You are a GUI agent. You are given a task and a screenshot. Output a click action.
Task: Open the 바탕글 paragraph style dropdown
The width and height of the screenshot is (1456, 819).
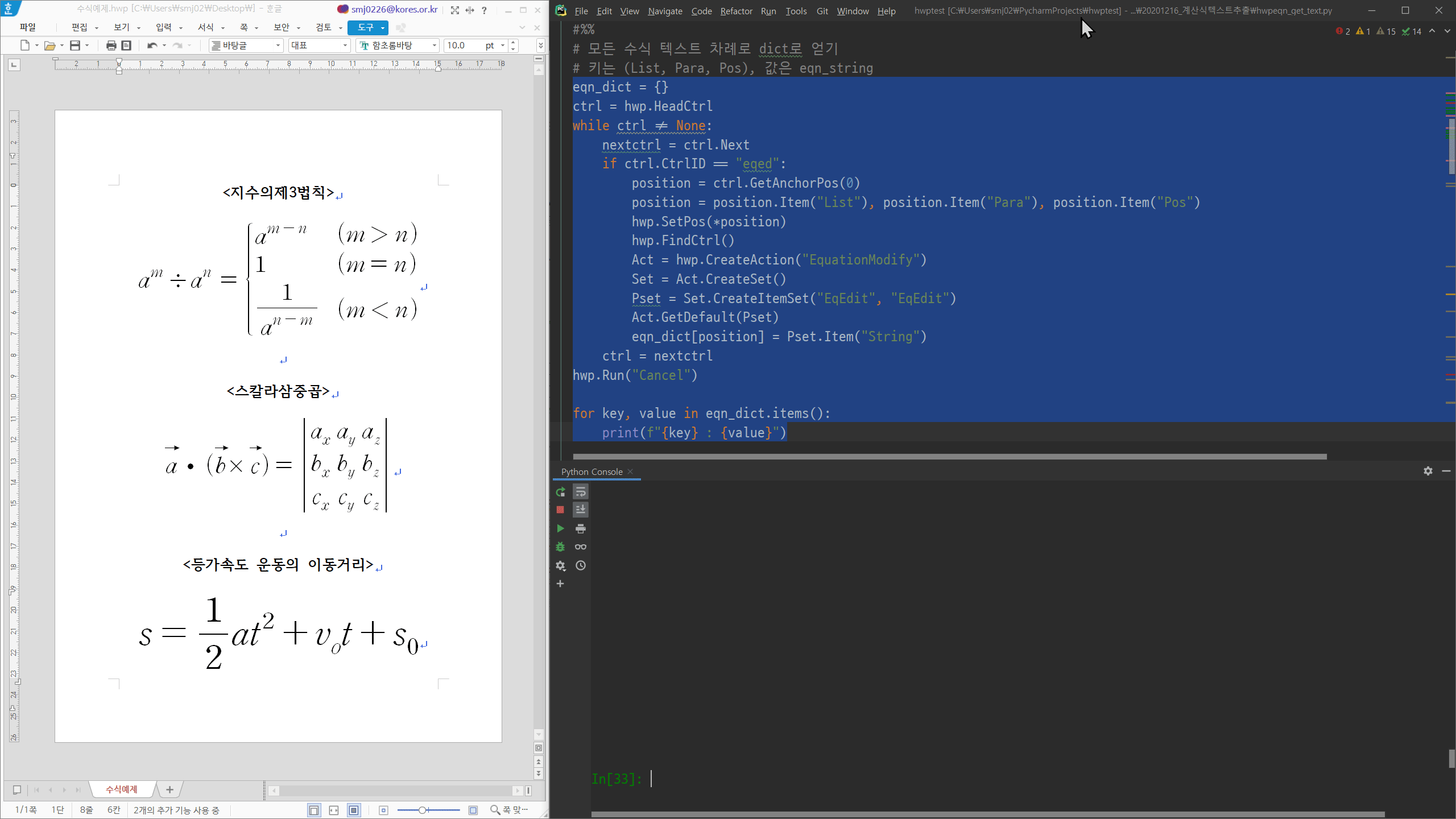[278, 45]
